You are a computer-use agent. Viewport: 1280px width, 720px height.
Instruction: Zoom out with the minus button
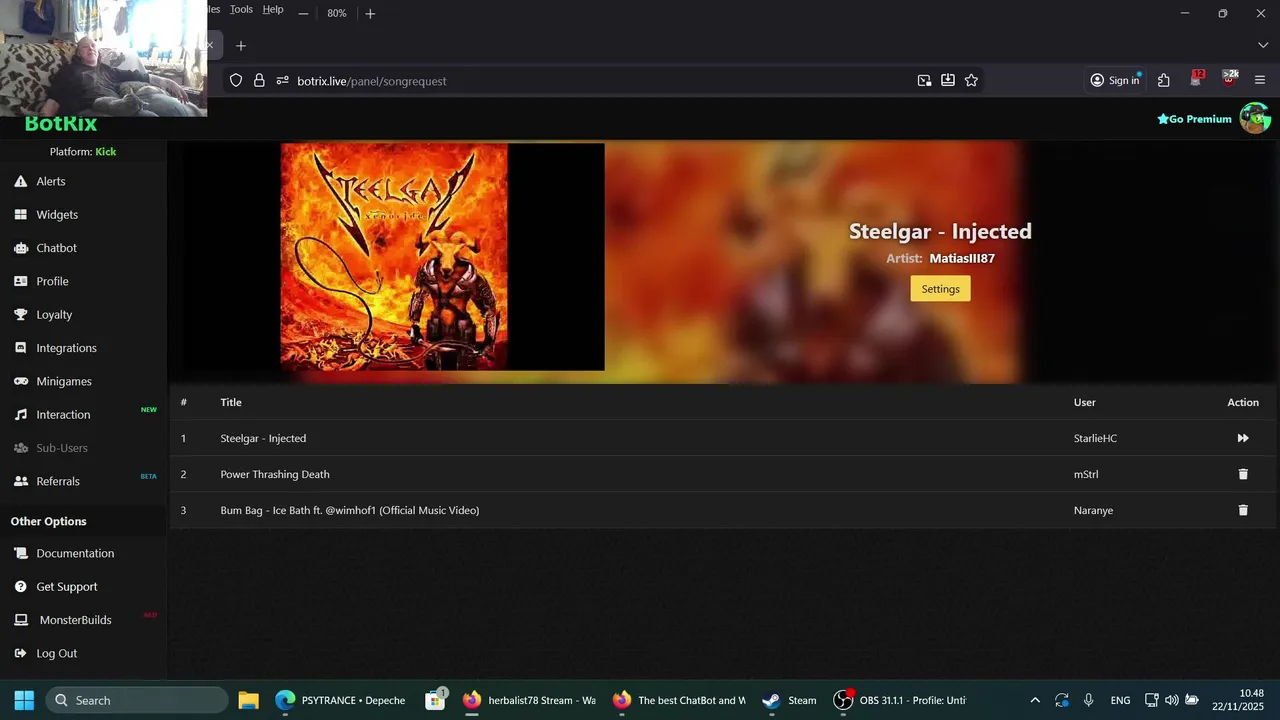click(x=303, y=13)
